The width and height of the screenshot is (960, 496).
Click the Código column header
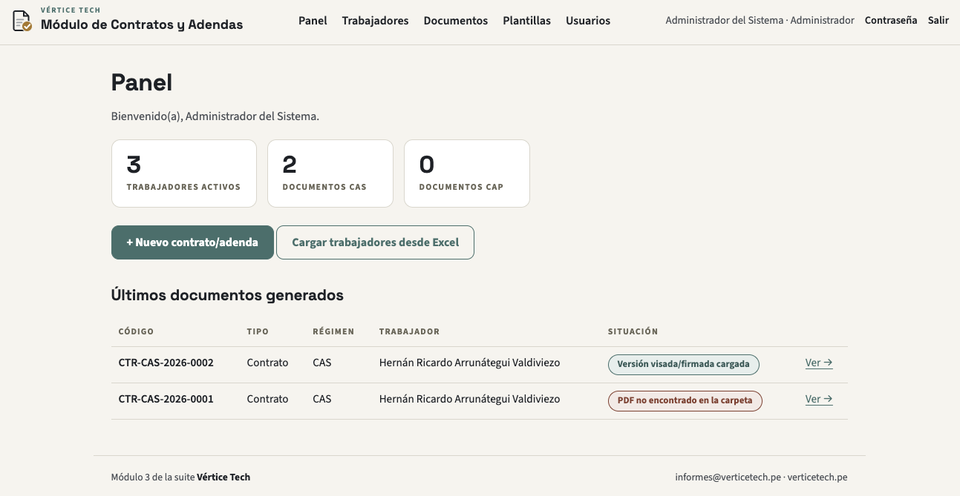[136, 331]
